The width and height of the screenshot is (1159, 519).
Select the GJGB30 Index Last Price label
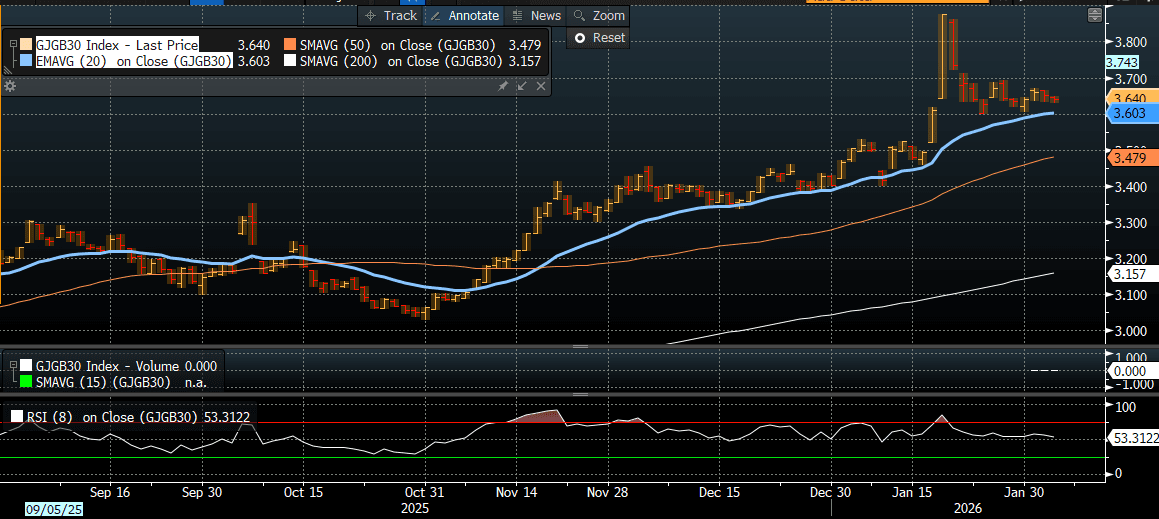(x=117, y=45)
